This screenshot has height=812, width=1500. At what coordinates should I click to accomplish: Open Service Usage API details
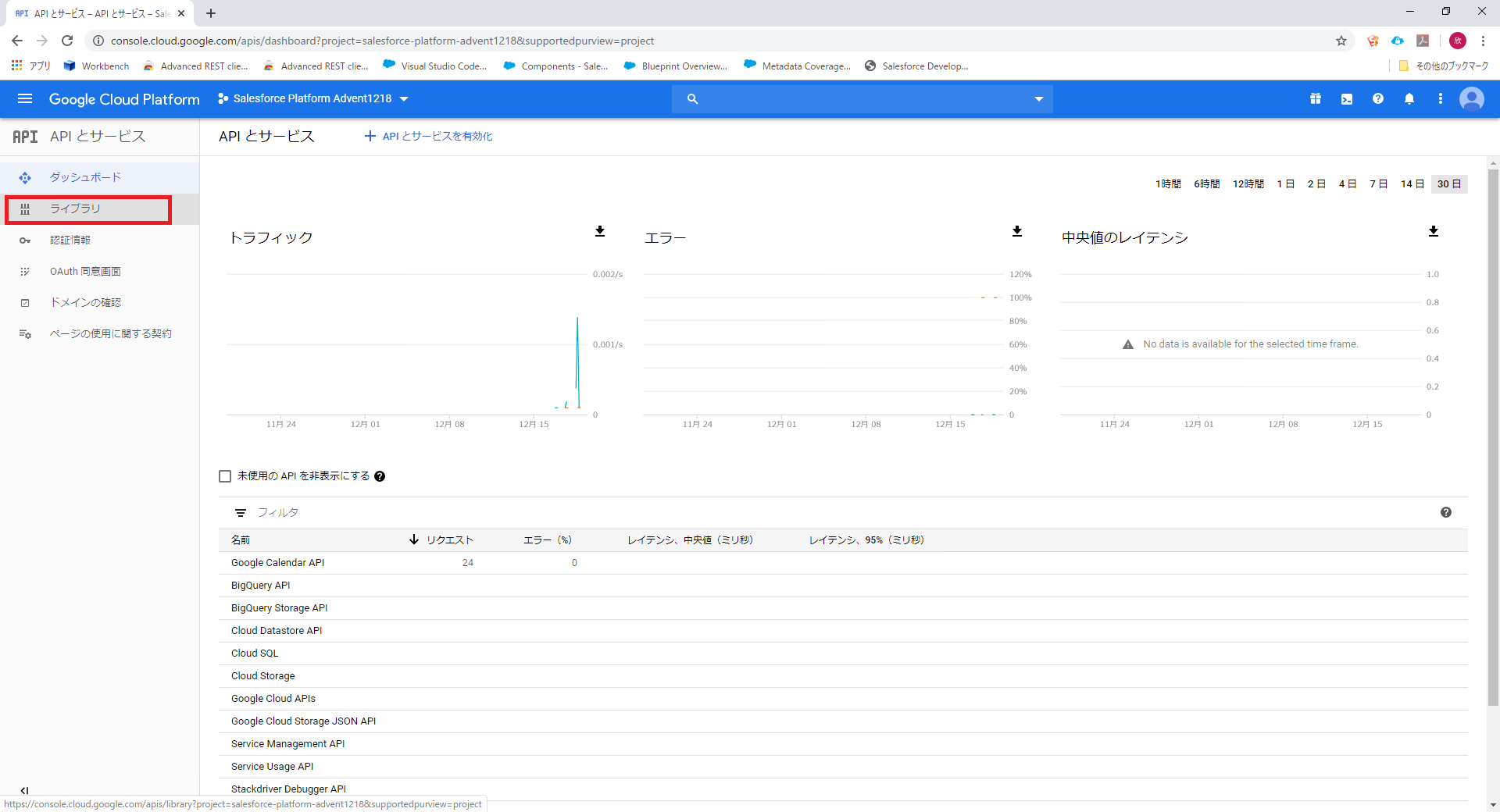(x=272, y=767)
